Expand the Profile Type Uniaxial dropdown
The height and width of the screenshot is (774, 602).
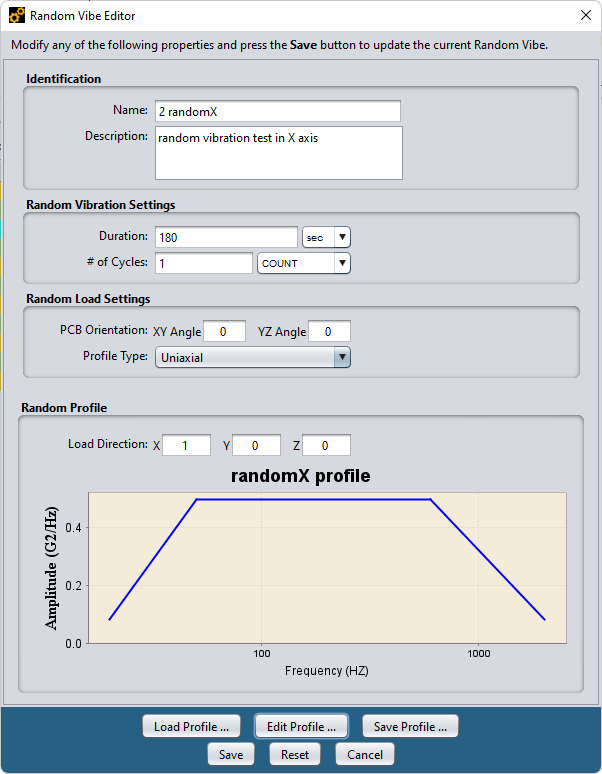252,357
